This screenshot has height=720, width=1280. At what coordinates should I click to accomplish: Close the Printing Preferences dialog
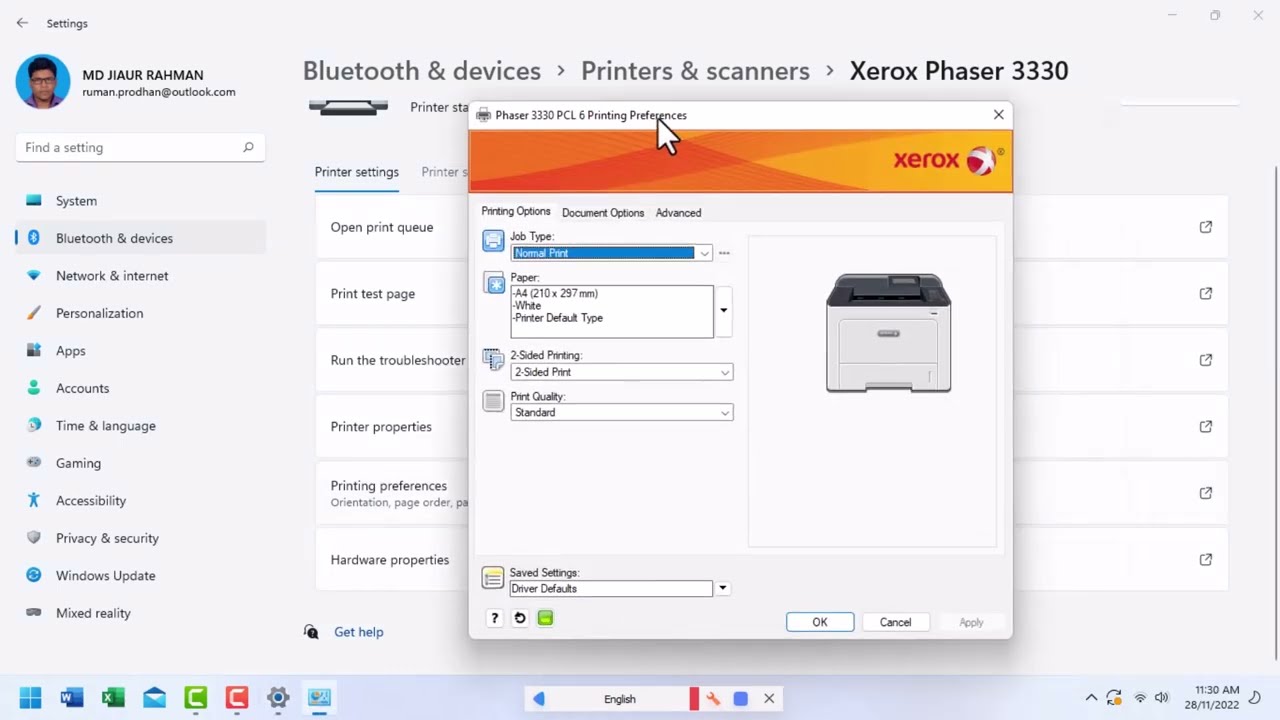(x=998, y=115)
